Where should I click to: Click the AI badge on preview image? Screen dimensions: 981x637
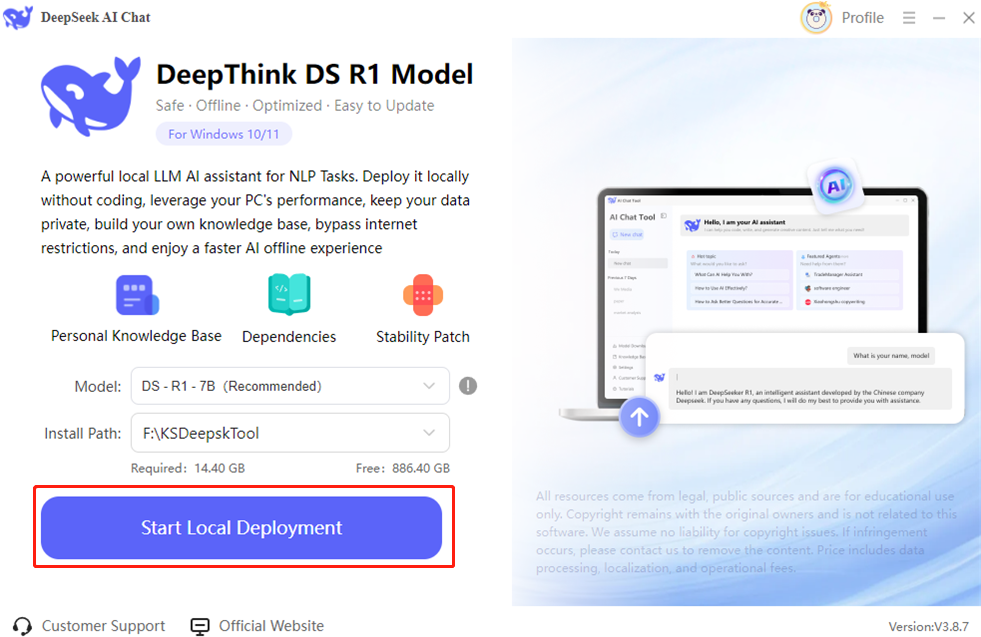pos(835,185)
